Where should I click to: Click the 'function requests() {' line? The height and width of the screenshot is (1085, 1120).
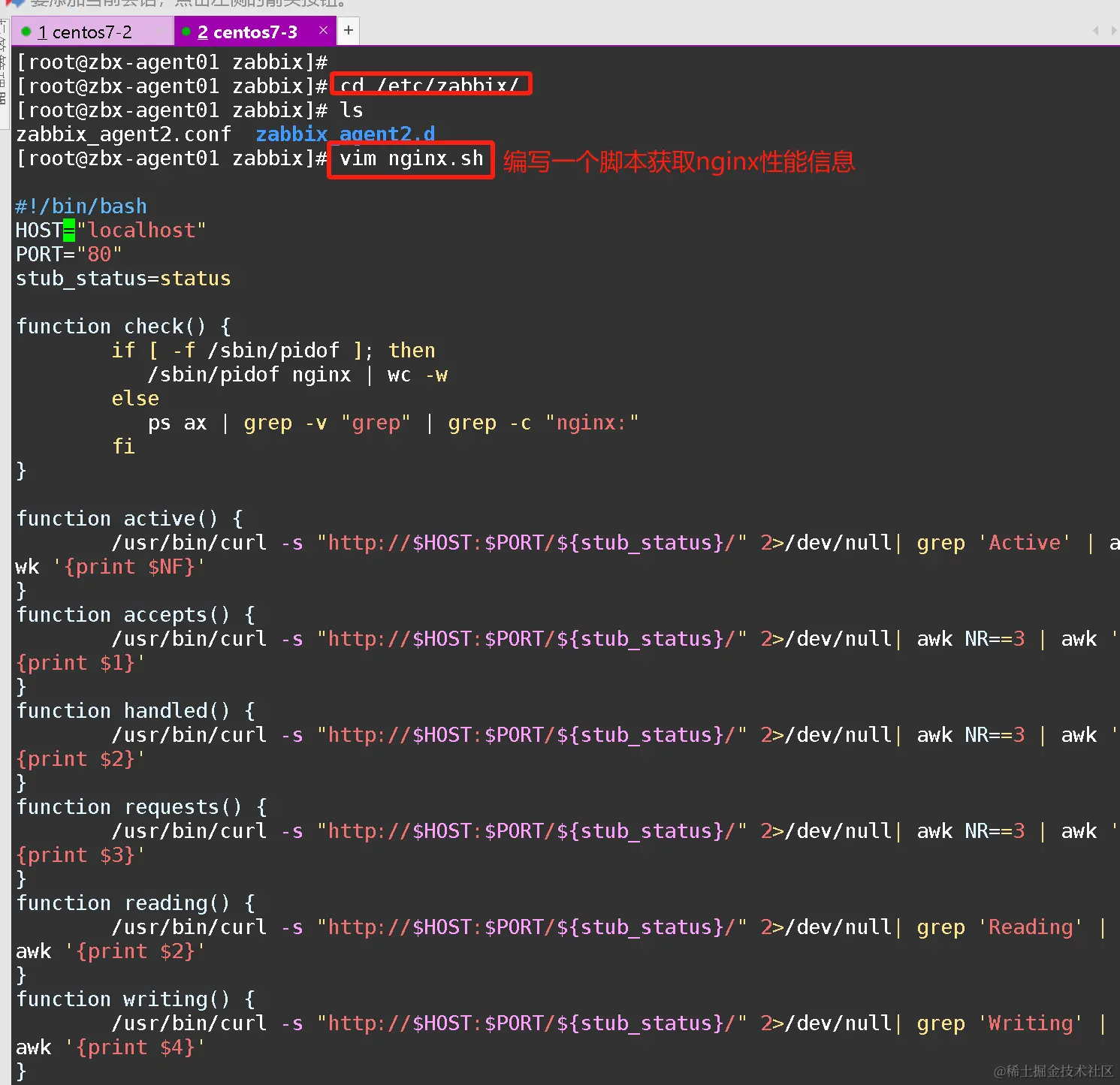point(141,807)
